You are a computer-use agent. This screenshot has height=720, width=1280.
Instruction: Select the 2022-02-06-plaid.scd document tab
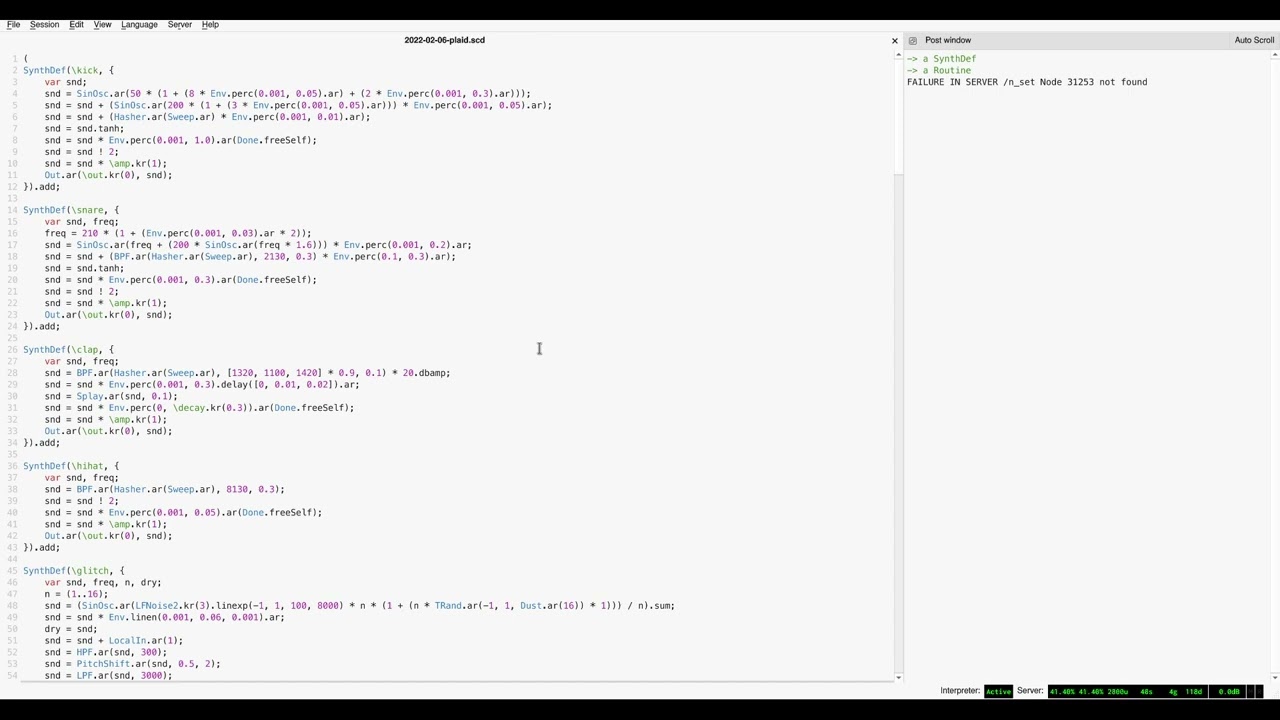(x=444, y=40)
